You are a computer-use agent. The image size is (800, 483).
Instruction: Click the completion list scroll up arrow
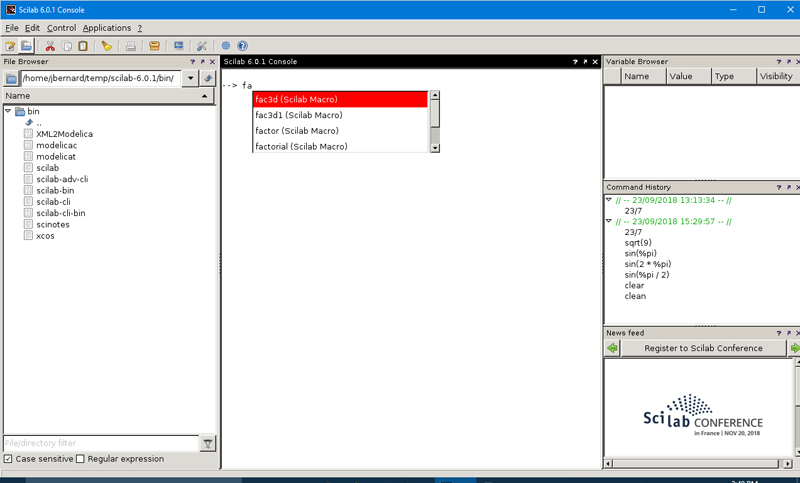(435, 95)
